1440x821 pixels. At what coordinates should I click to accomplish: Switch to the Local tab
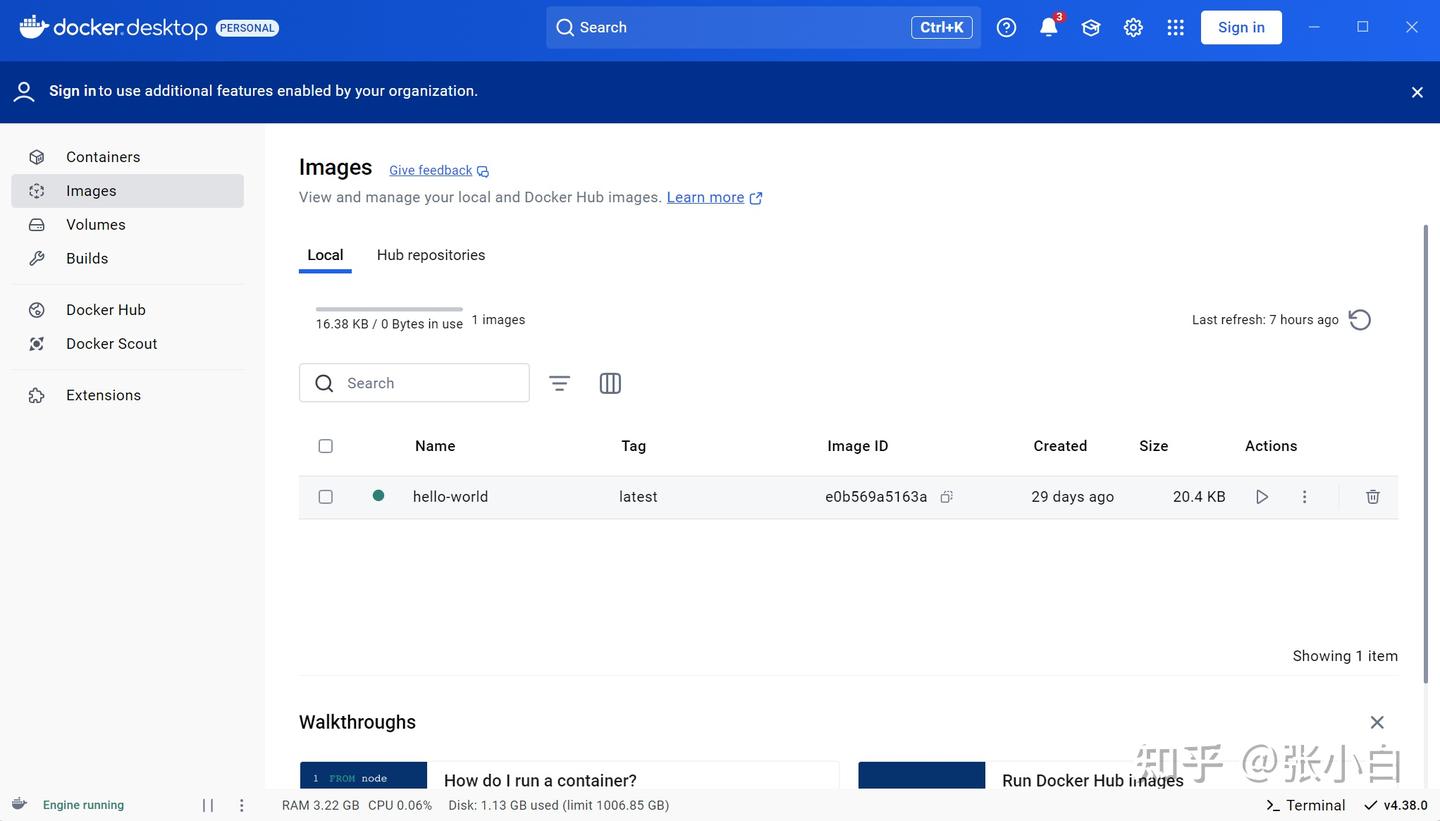pyautogui.click(x=325, y=255)
